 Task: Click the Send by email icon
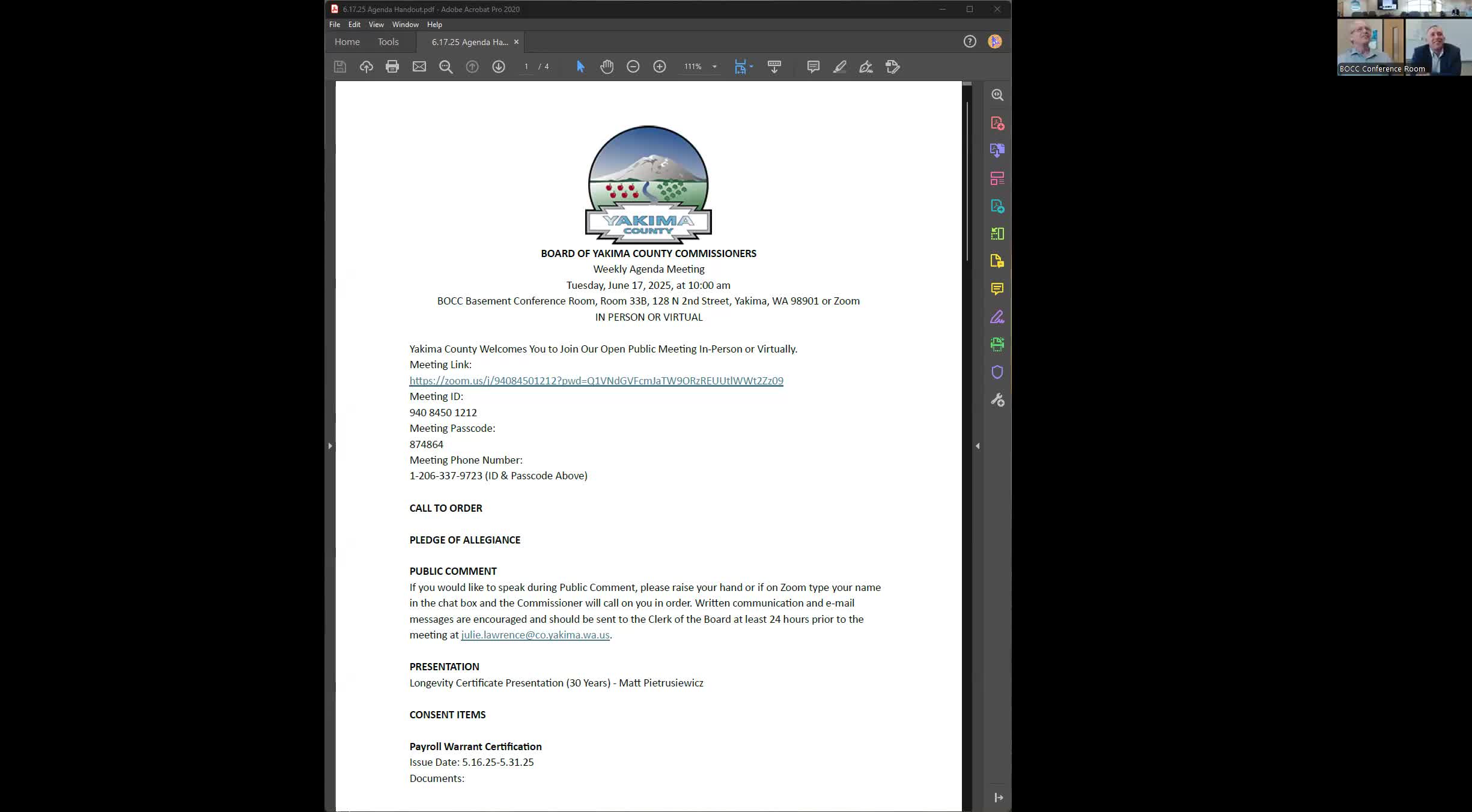(419, 67)
